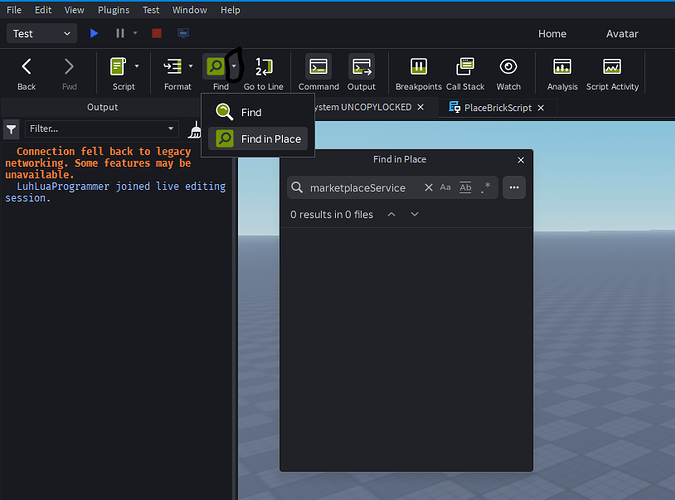Screen dimensions: 675x500
Task: Toggle the Output window button
Action: 362,73
